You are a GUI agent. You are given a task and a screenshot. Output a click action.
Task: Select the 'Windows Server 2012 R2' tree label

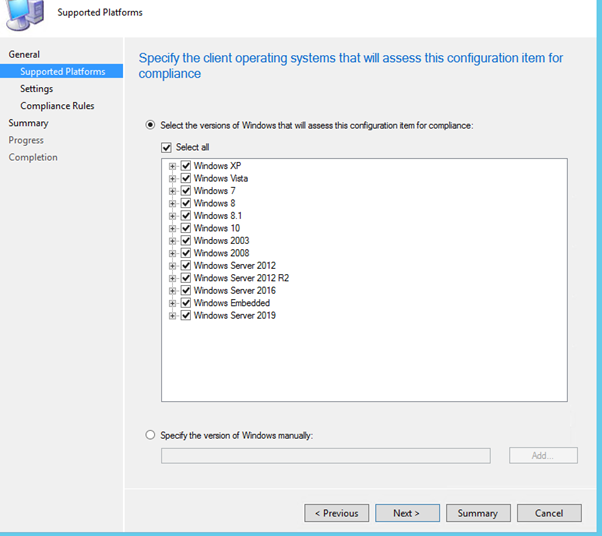pyautogui.click(x=241, y=278)
